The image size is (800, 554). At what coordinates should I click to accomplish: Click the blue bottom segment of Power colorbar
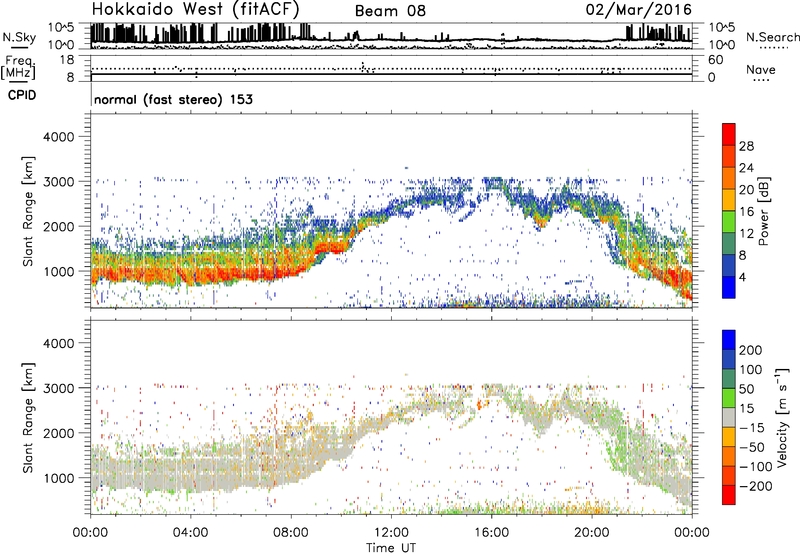[x=729, y=287]
